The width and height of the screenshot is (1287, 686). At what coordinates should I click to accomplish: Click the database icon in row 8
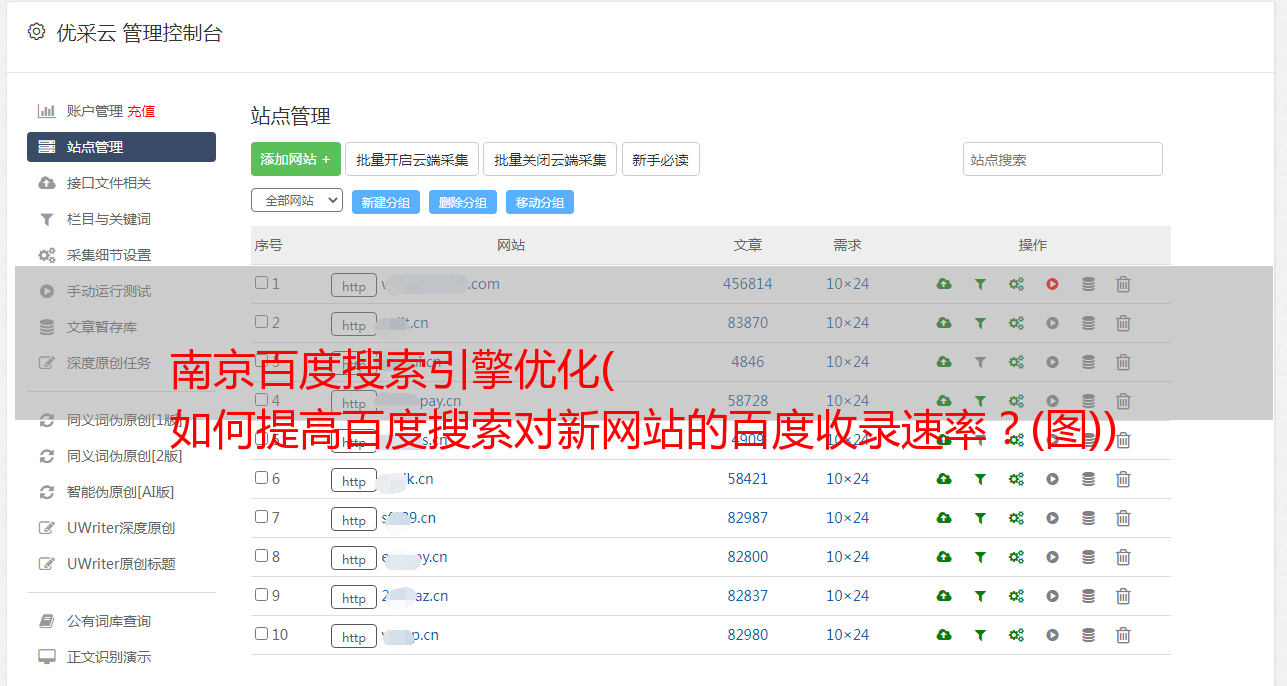click(x=1088, y=557)
